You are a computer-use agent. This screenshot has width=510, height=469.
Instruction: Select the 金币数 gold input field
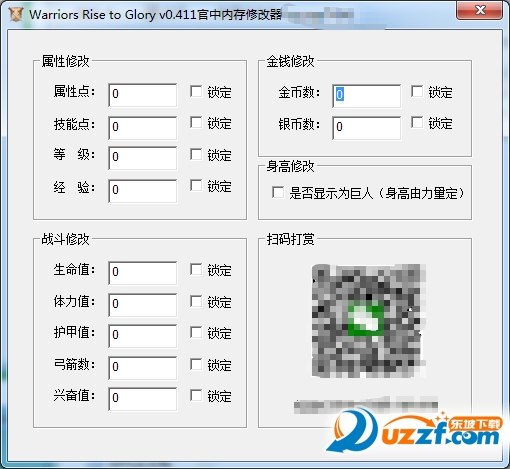tap(367, 96)
